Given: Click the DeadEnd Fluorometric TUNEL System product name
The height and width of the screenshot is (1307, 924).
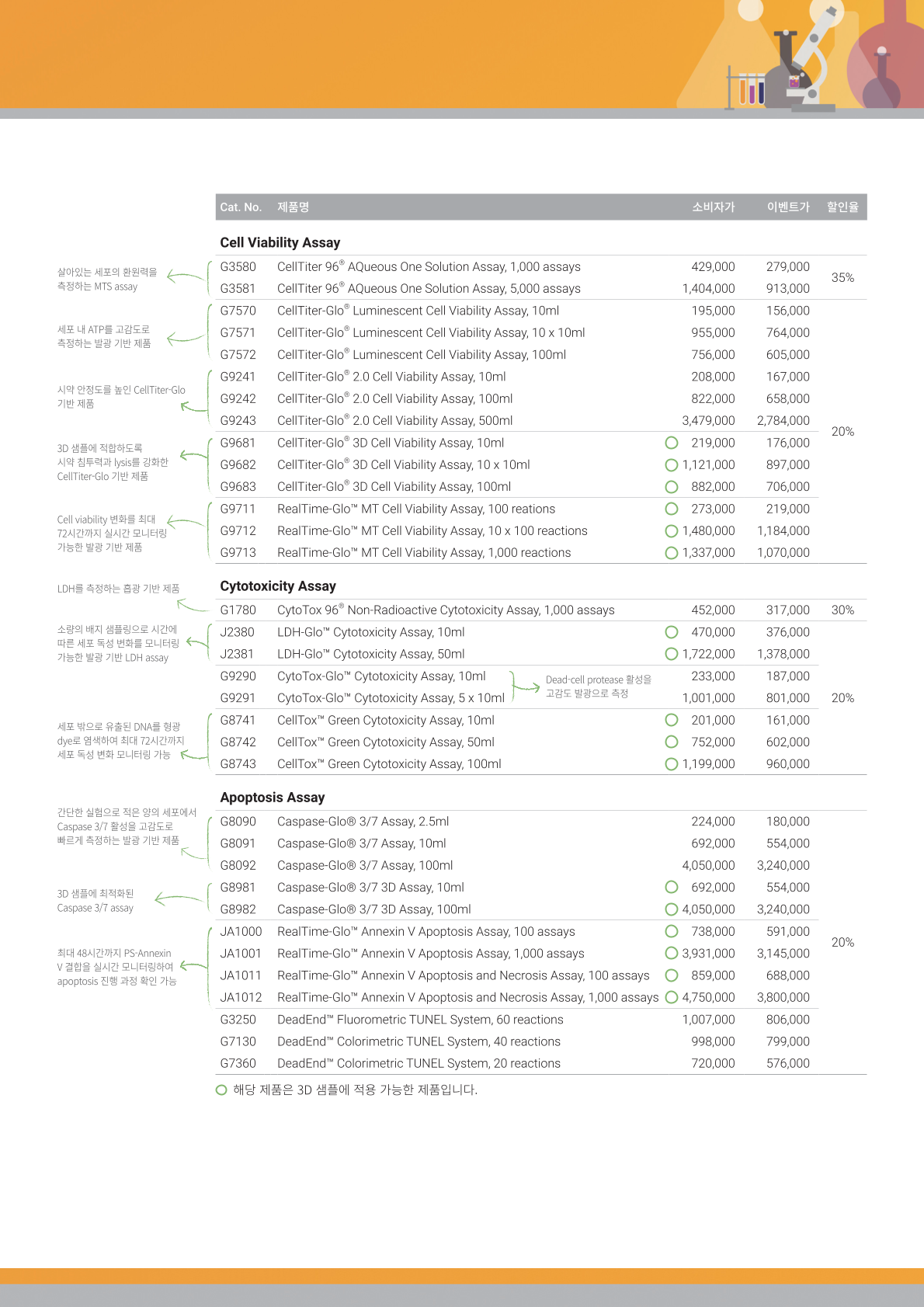Looking at the screenshot, I should (x=420, y=1020).
